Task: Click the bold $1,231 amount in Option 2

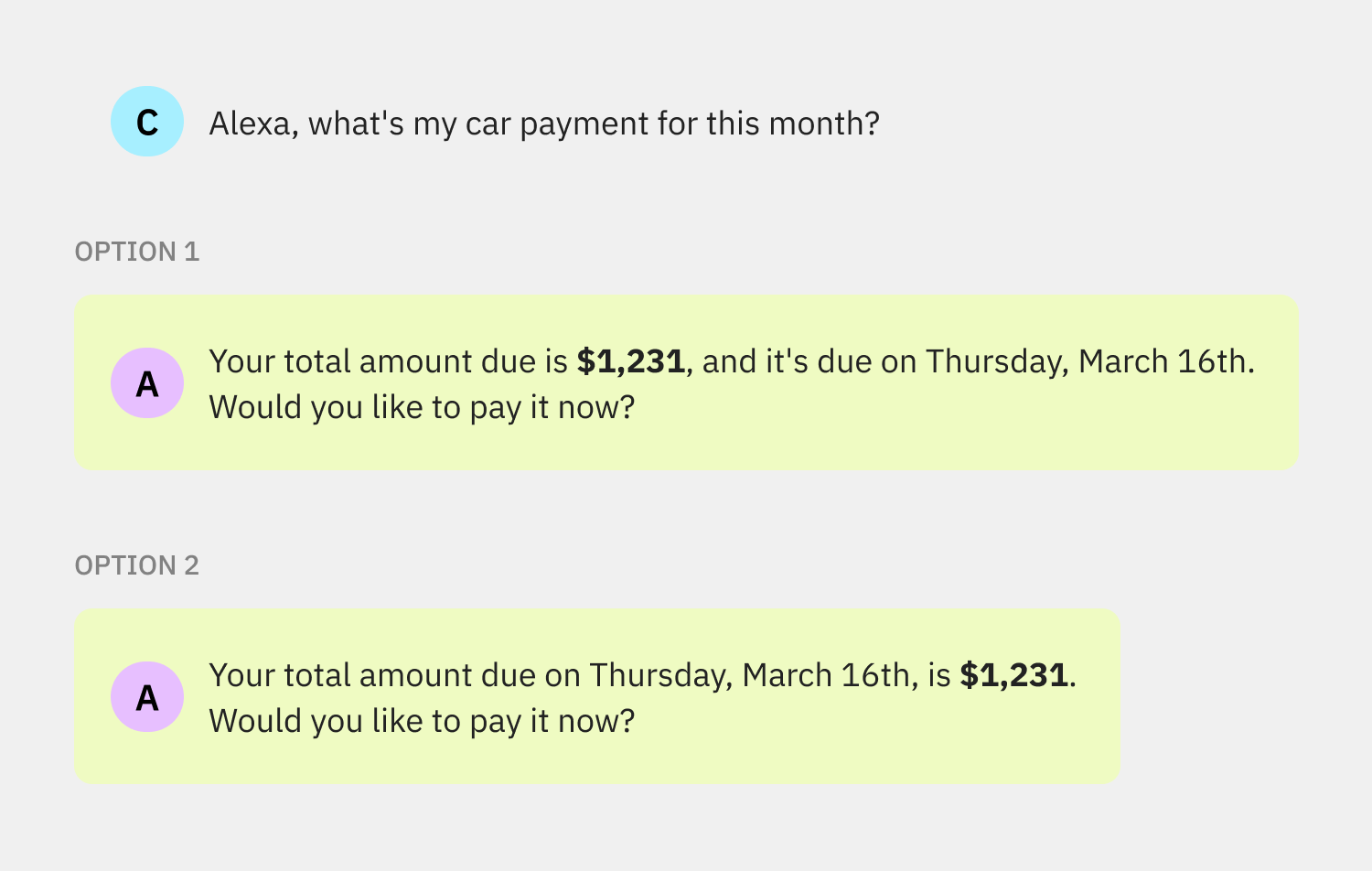Action: tap(1013, 675)
